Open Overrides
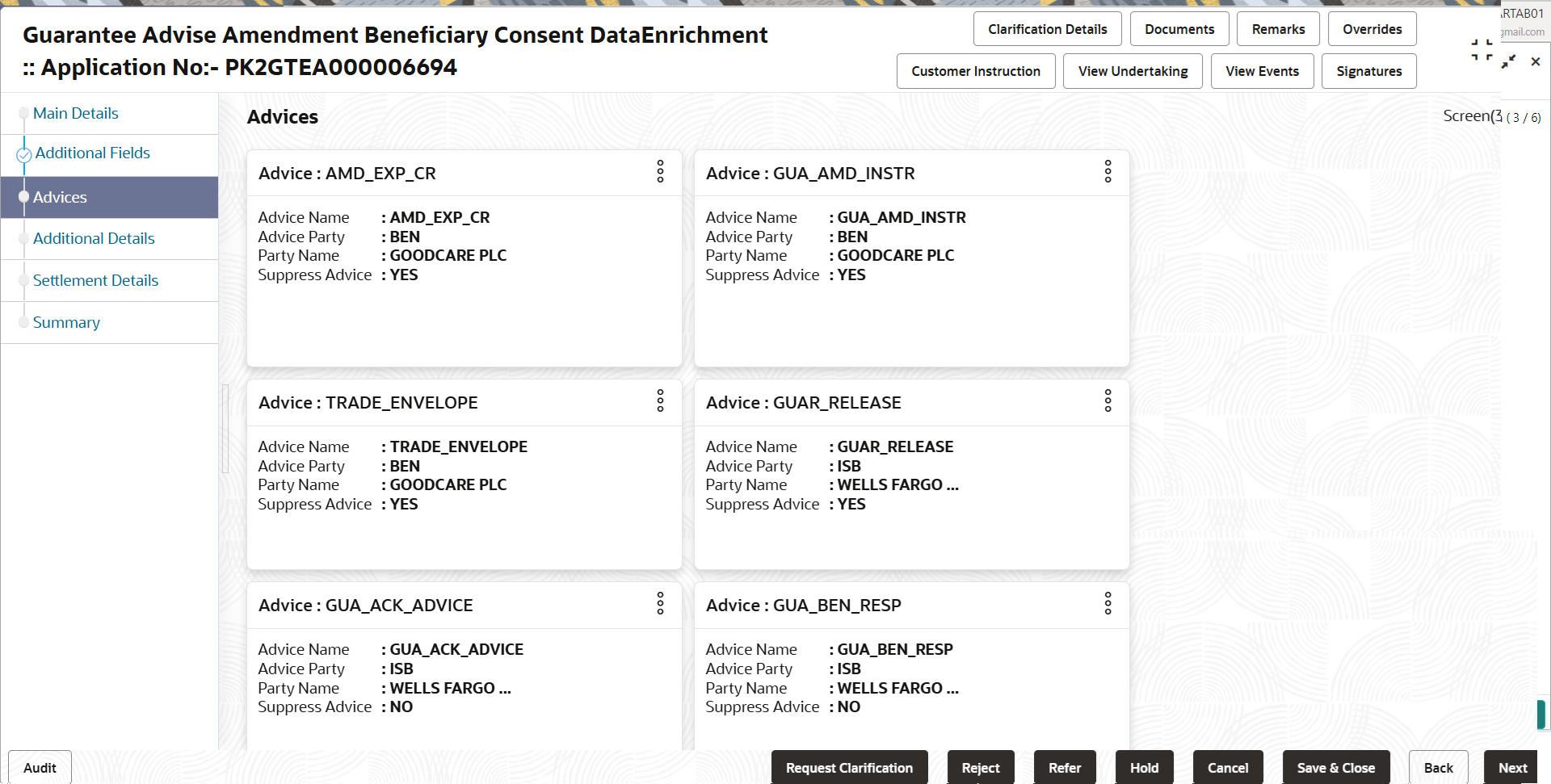The image size is (1551, 784). pos(1372,29)
